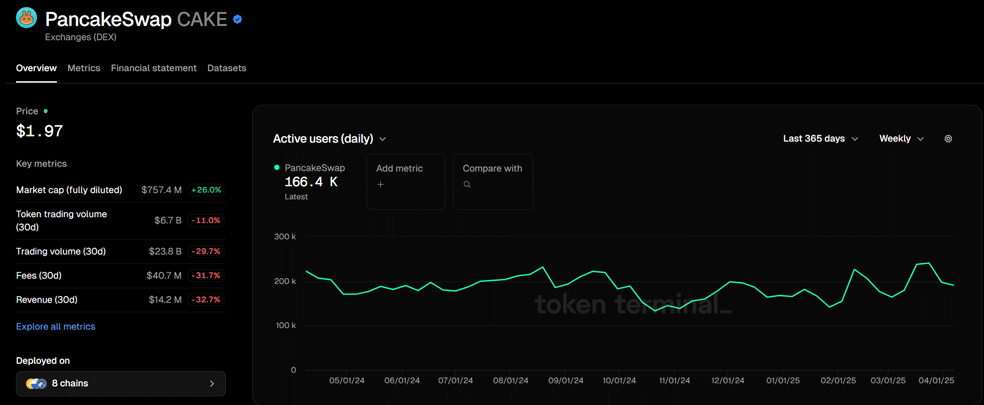Click the $23.8 B trading volume value

pyautogui.click(x=164, y=251)
